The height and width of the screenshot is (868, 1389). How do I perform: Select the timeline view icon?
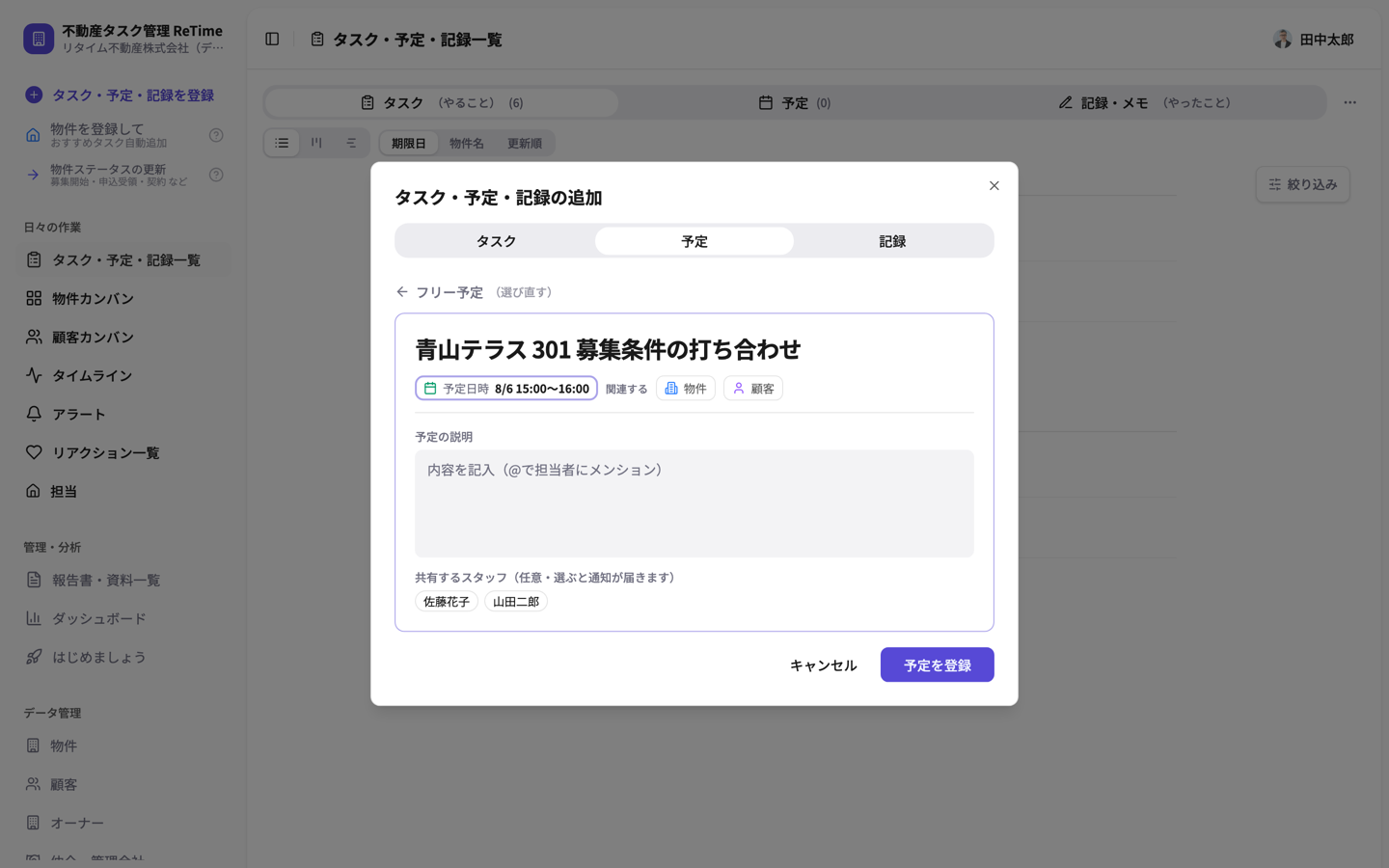click(x=351, y=143)
